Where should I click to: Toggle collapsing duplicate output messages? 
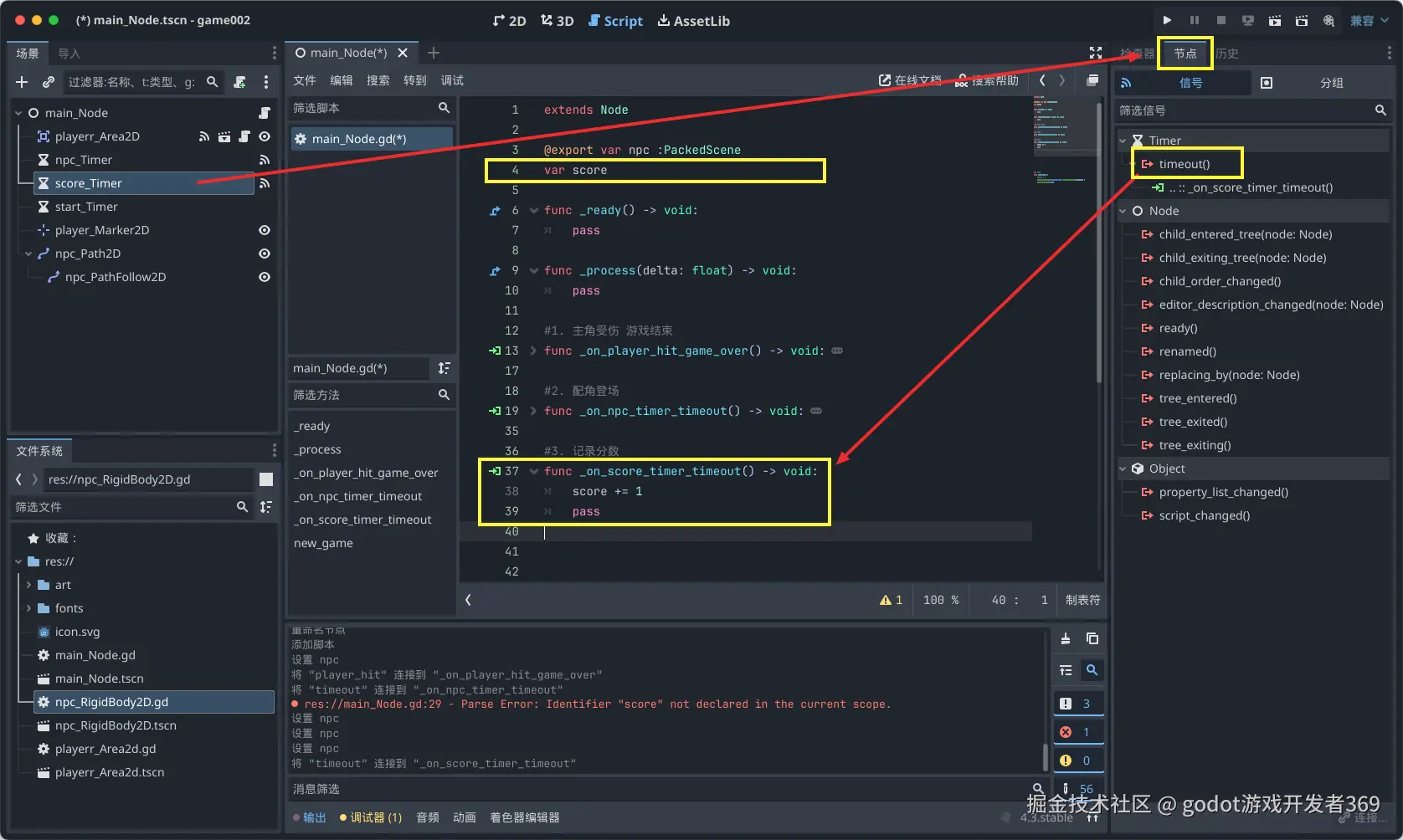[1066, 670]
